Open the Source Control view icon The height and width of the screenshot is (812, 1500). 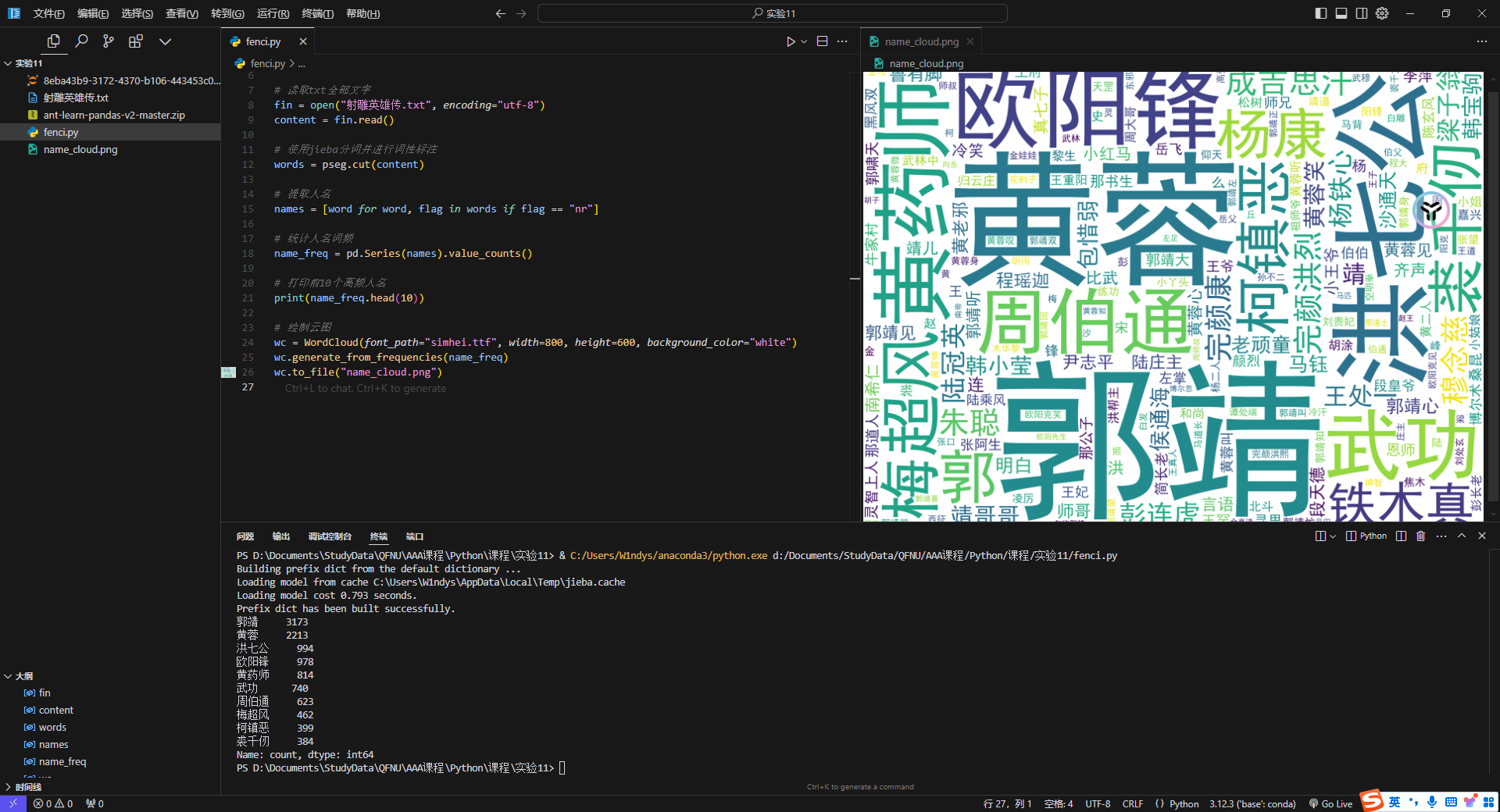pyautogui.click(x=109, y=41)
